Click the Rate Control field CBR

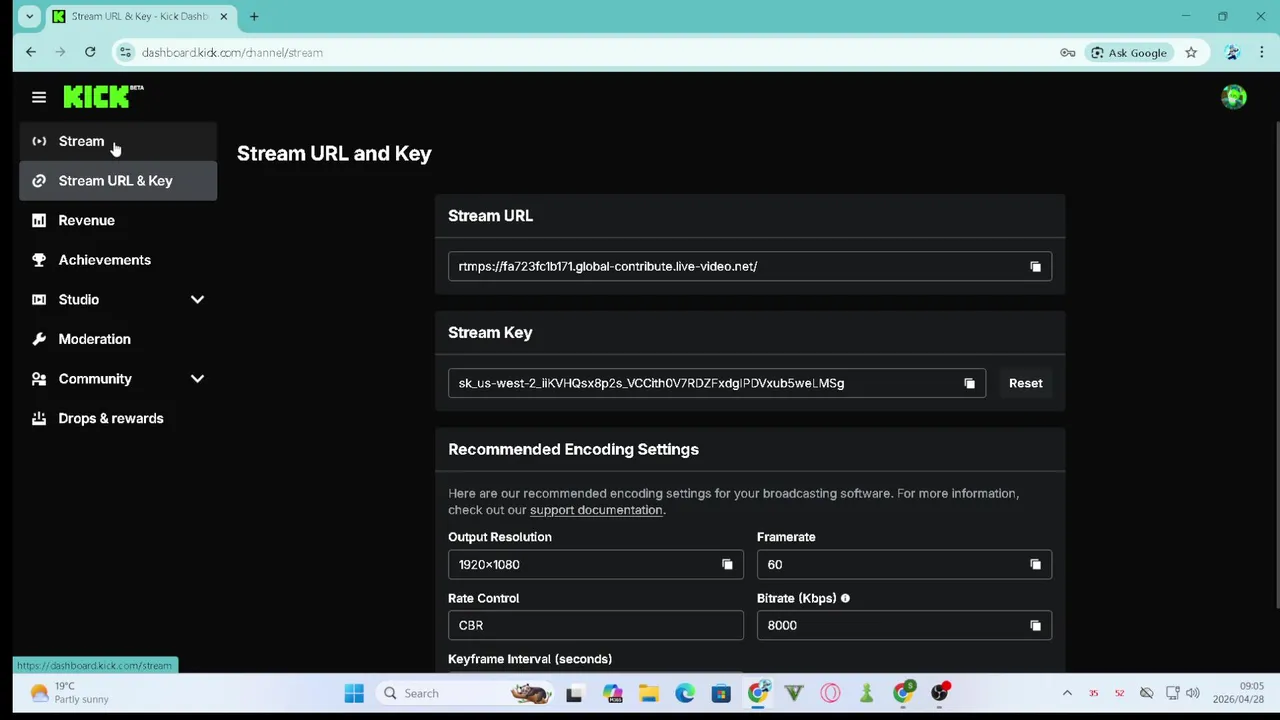coord(596,626)
